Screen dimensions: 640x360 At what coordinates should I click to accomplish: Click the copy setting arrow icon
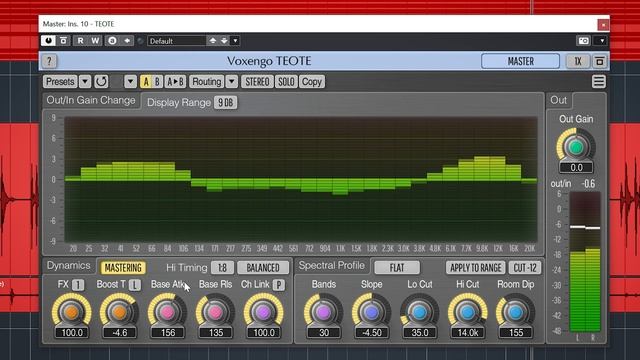127,41
